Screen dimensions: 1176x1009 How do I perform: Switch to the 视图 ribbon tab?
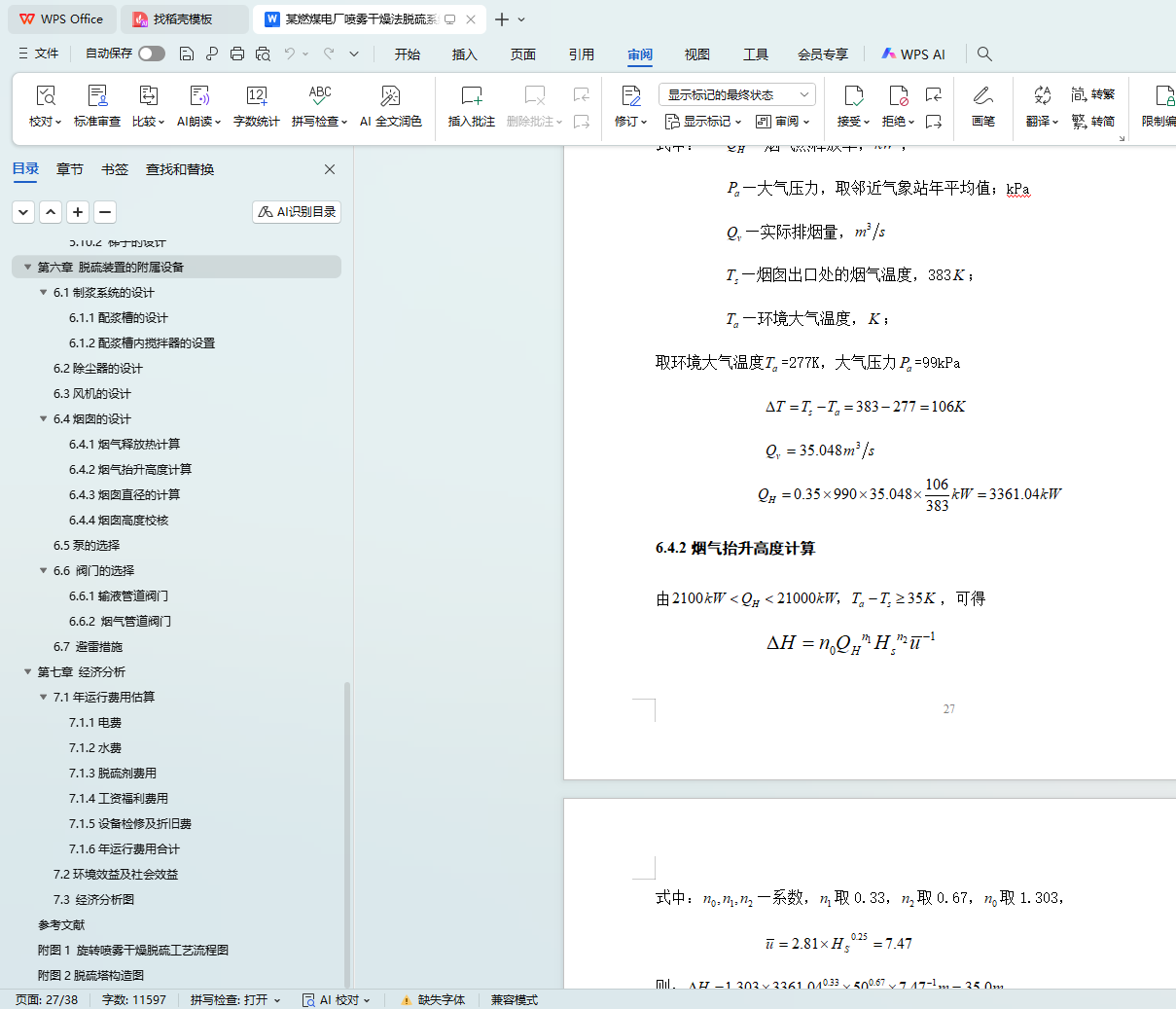696,54
